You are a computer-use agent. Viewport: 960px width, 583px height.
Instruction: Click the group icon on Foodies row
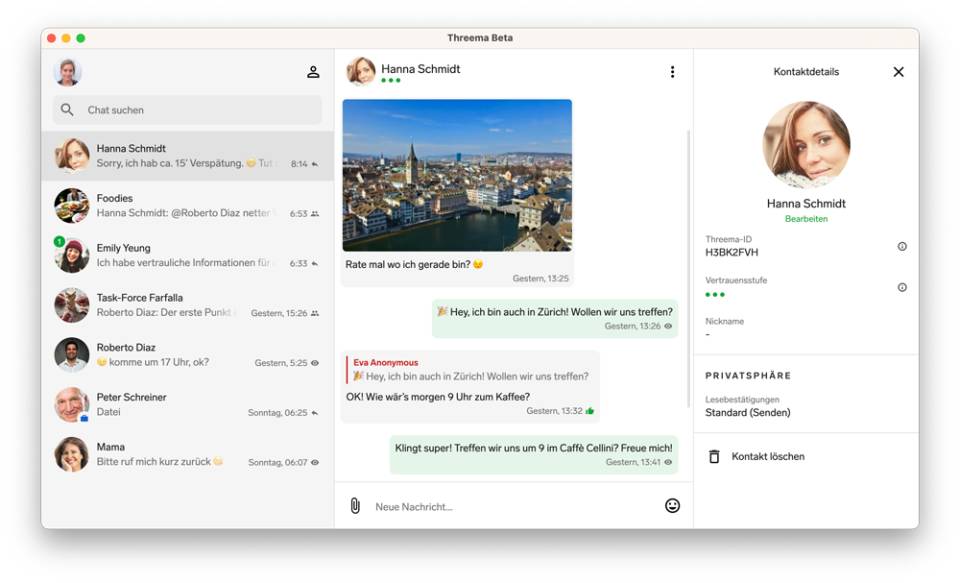coord(315,214)
